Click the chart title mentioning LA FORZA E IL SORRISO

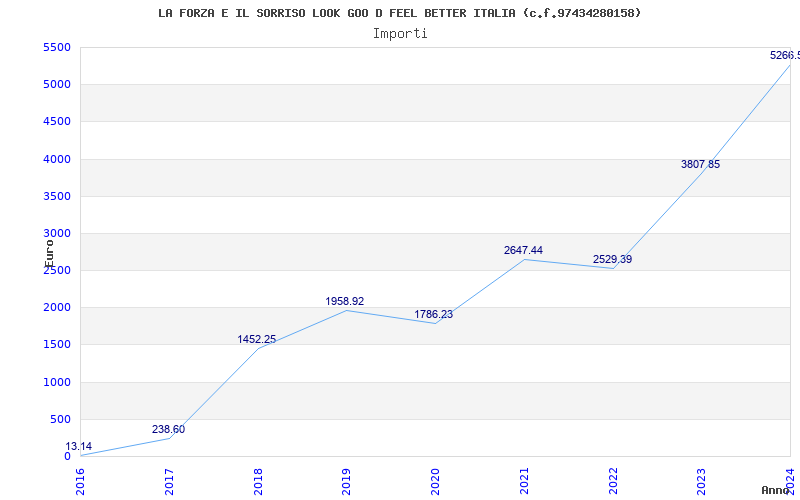click(x=399, y=13)
